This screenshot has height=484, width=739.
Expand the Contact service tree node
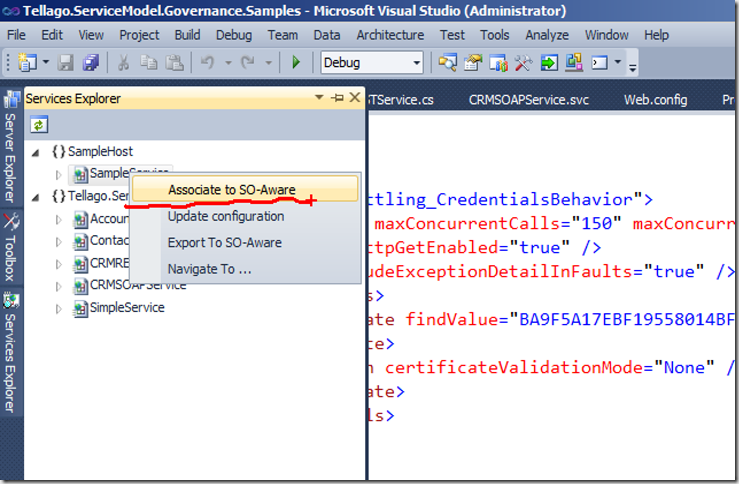58,242
